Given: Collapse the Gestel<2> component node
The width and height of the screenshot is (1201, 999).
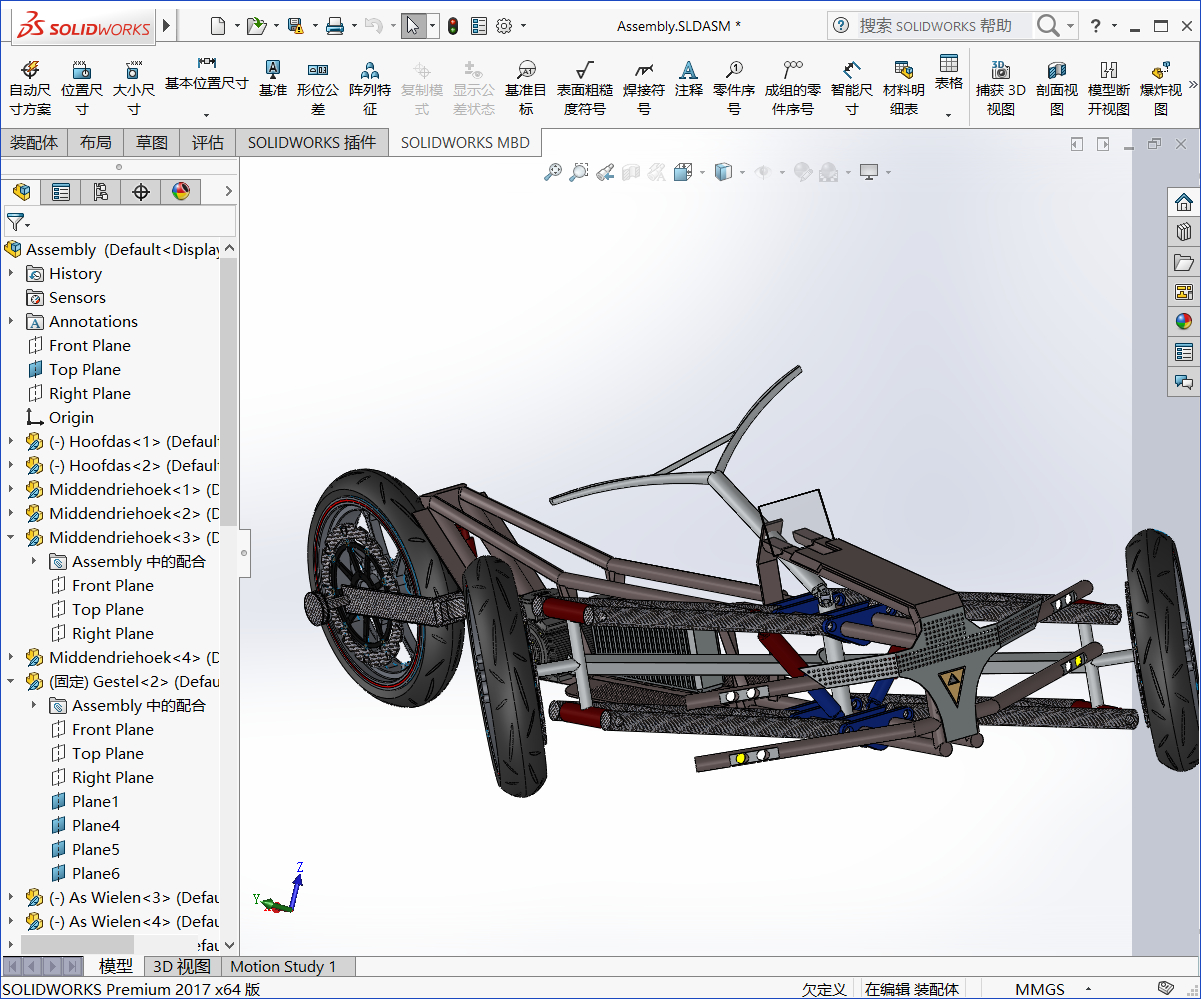Looking at the screenshot, I should 11,681.
